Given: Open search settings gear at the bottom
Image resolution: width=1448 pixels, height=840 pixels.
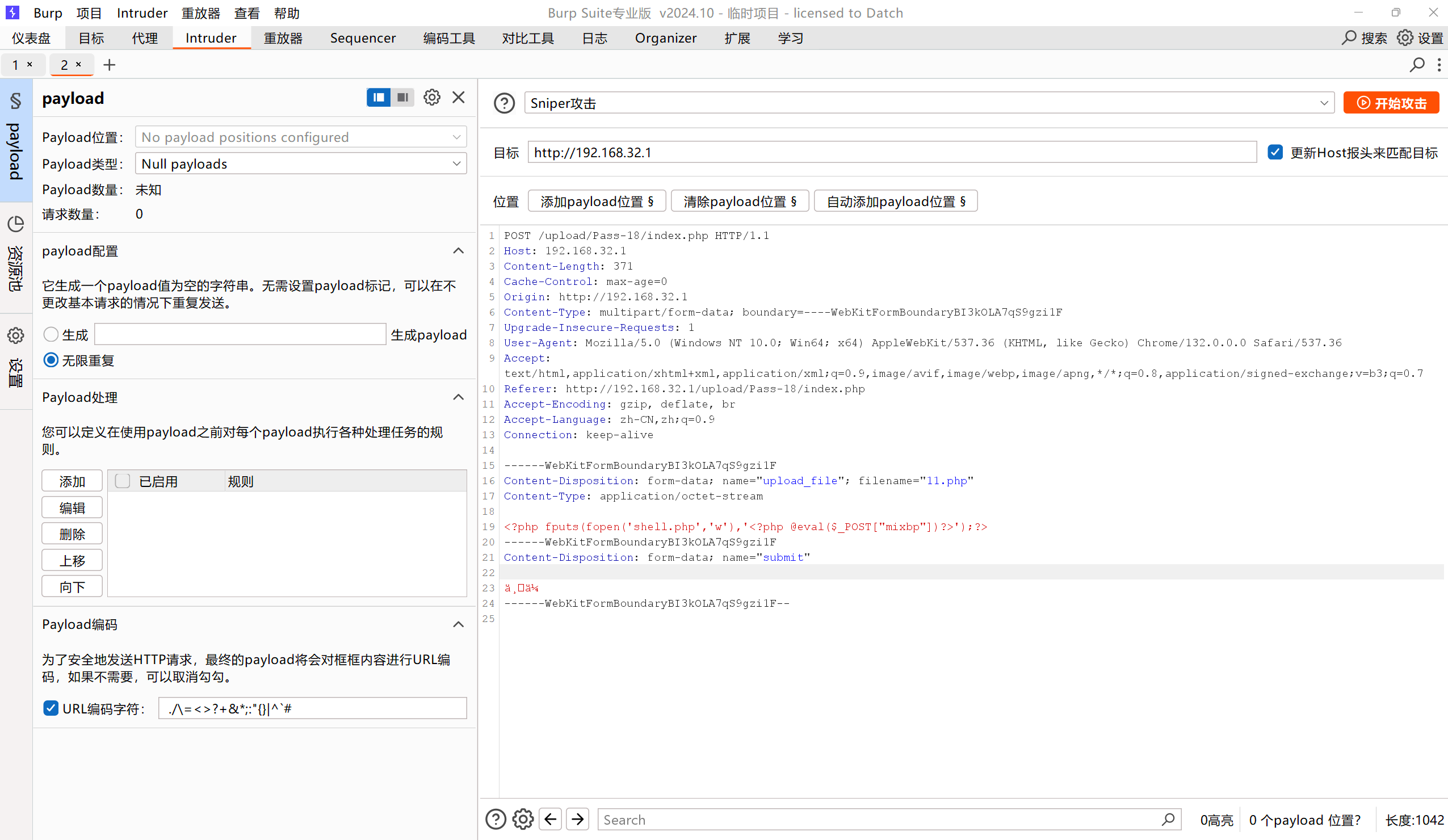Looking at the screenshot, I should (x=522, y=819).
